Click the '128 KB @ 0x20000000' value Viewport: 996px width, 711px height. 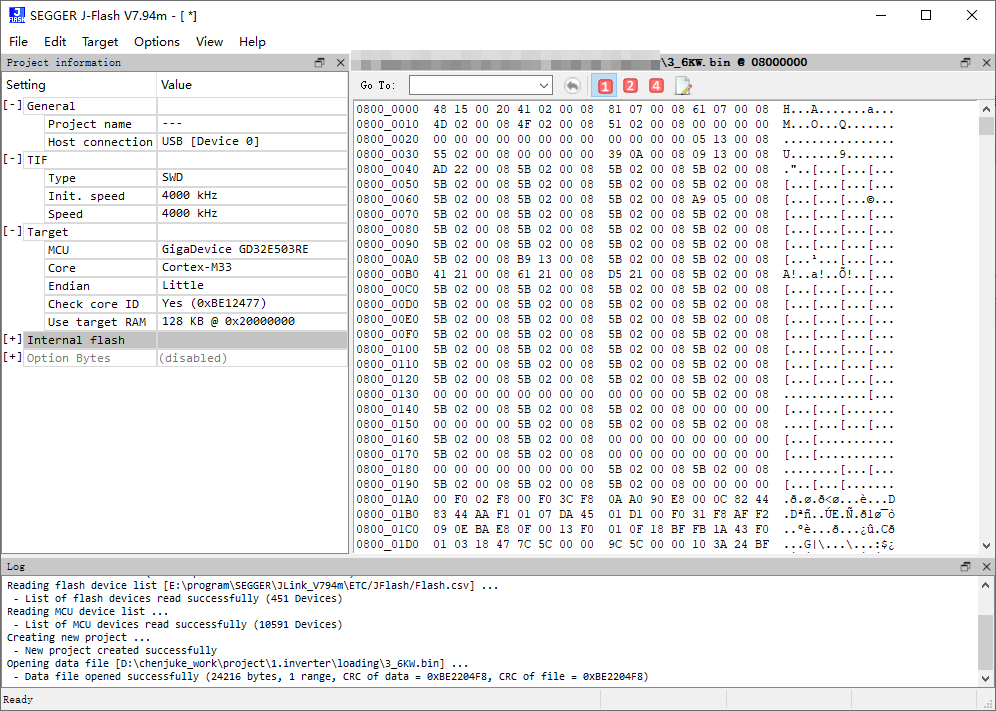228,321
